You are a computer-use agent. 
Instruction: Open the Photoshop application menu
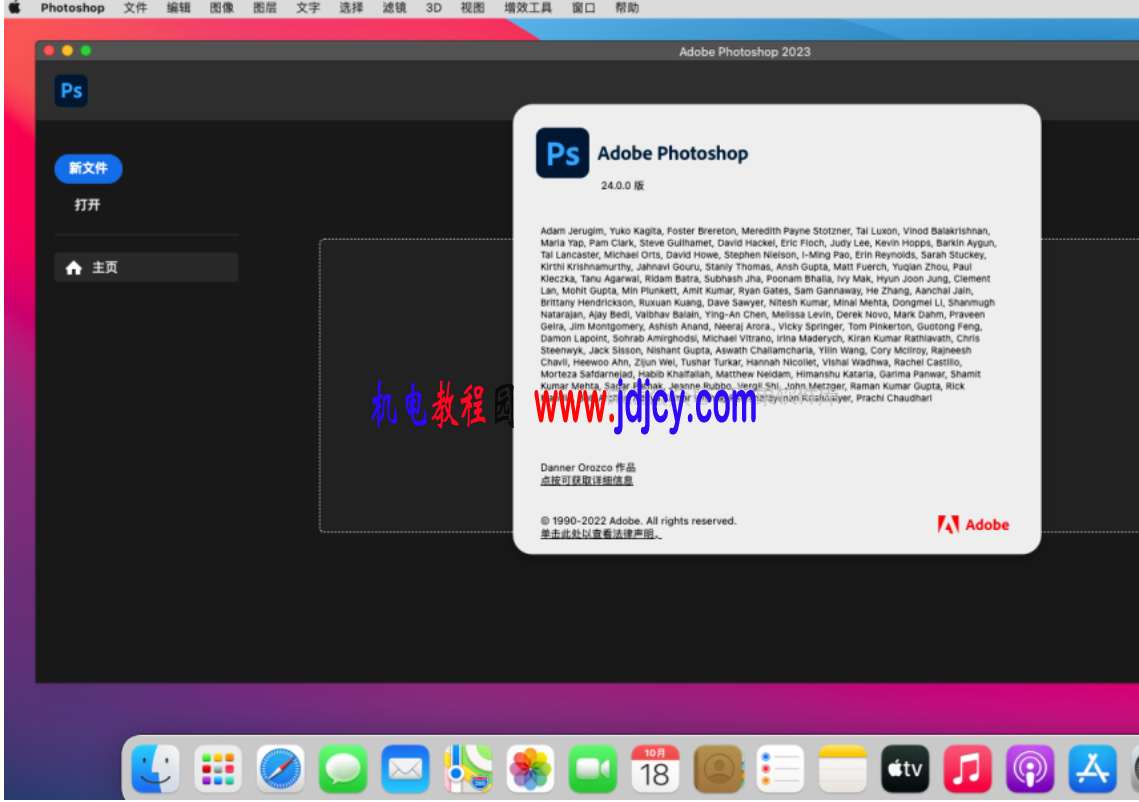73,7
